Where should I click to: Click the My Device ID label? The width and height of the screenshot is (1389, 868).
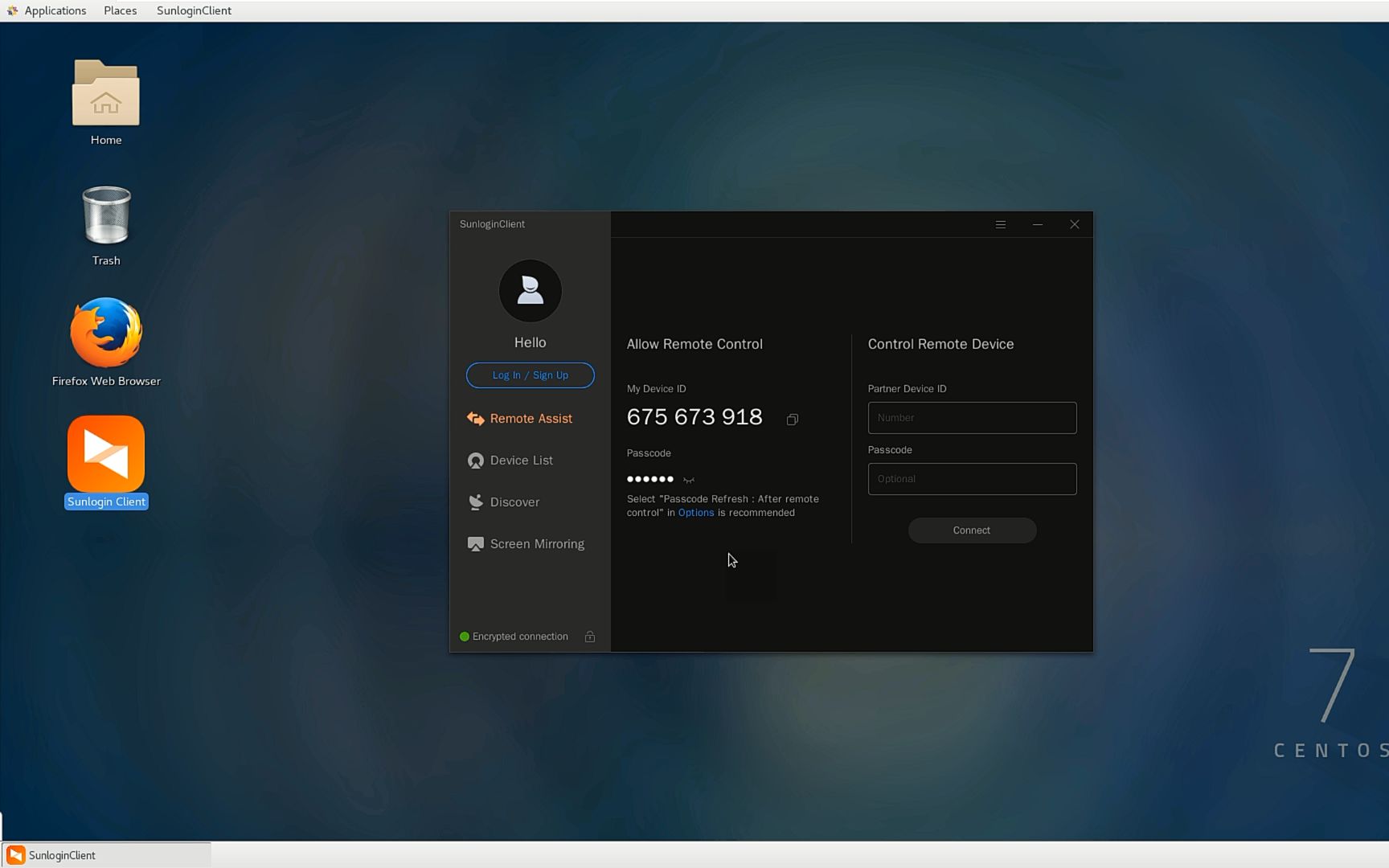pos(657,389)
